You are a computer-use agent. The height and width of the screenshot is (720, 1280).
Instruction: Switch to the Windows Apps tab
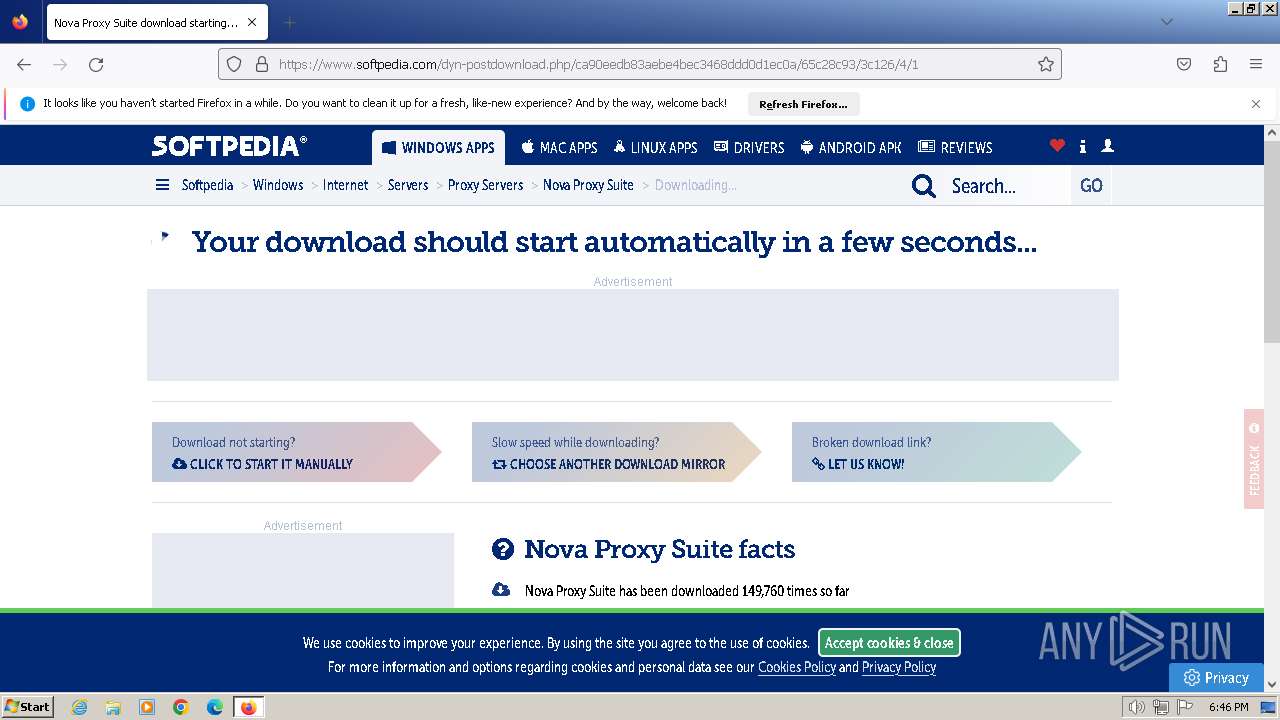coord(438,147)
